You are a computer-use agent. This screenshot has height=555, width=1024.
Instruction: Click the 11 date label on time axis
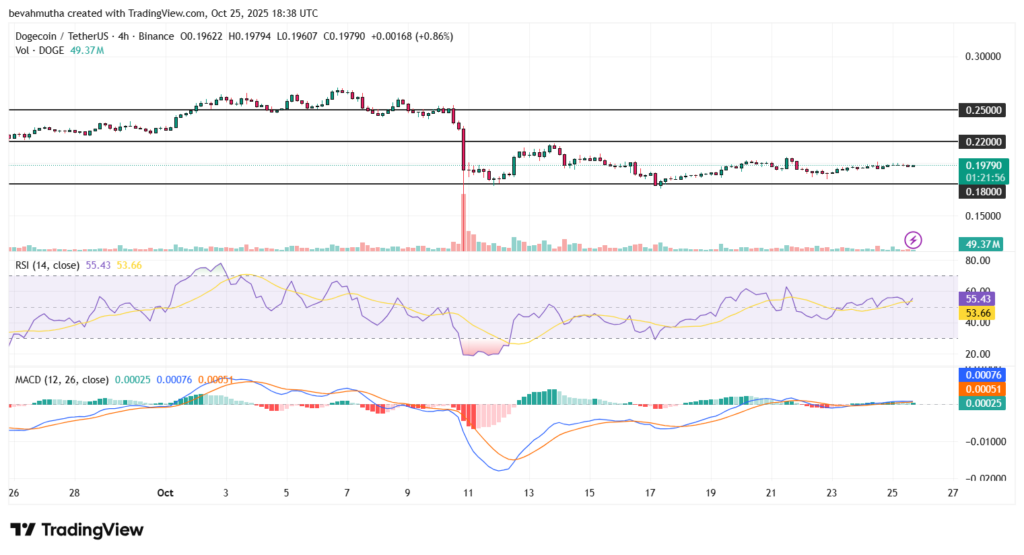coord(468,493)
